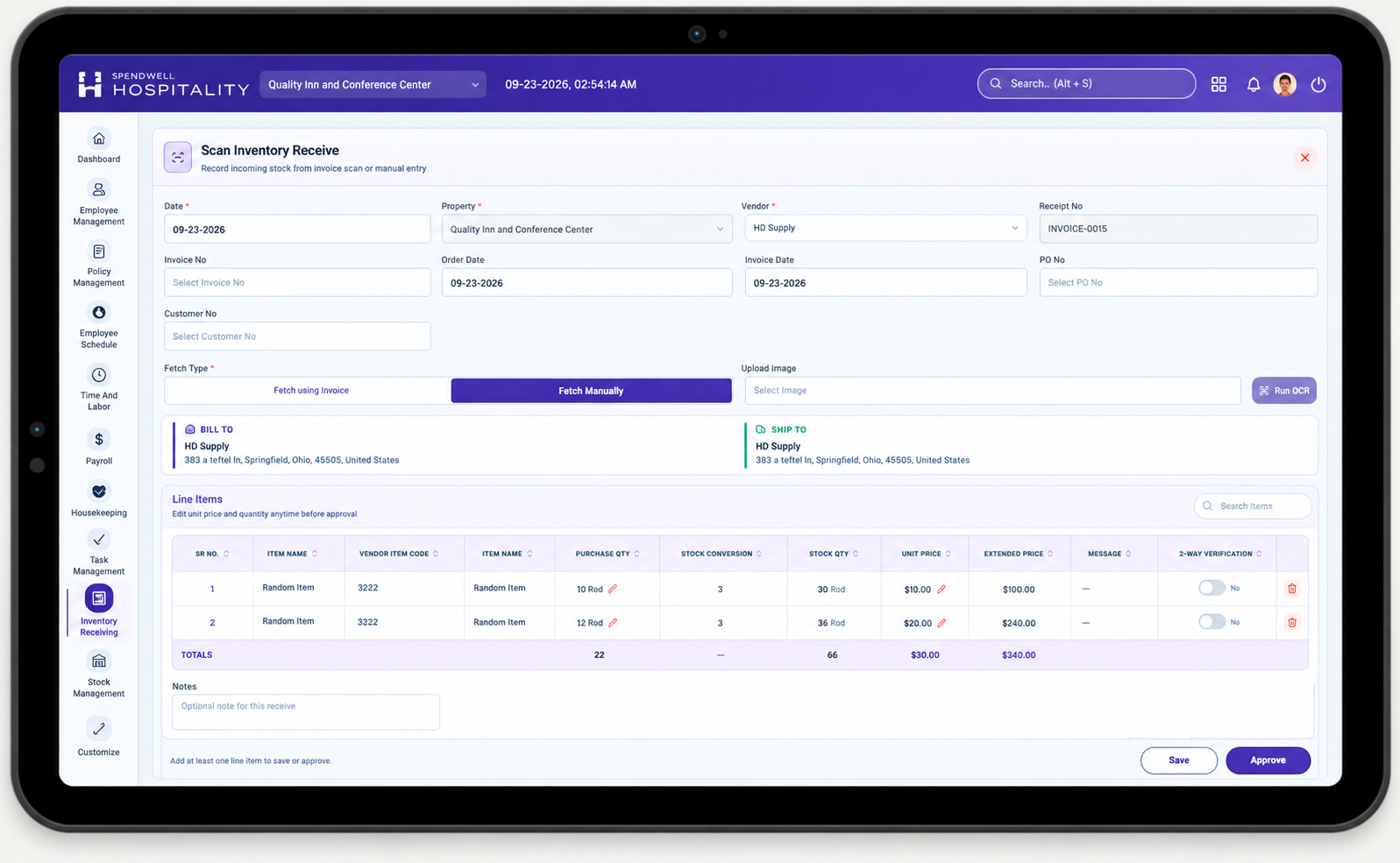Image resolution: width=1400 pixels, height=863 pixels.
Task: Open Task Management checkmark icon
Action: (99, 540)
